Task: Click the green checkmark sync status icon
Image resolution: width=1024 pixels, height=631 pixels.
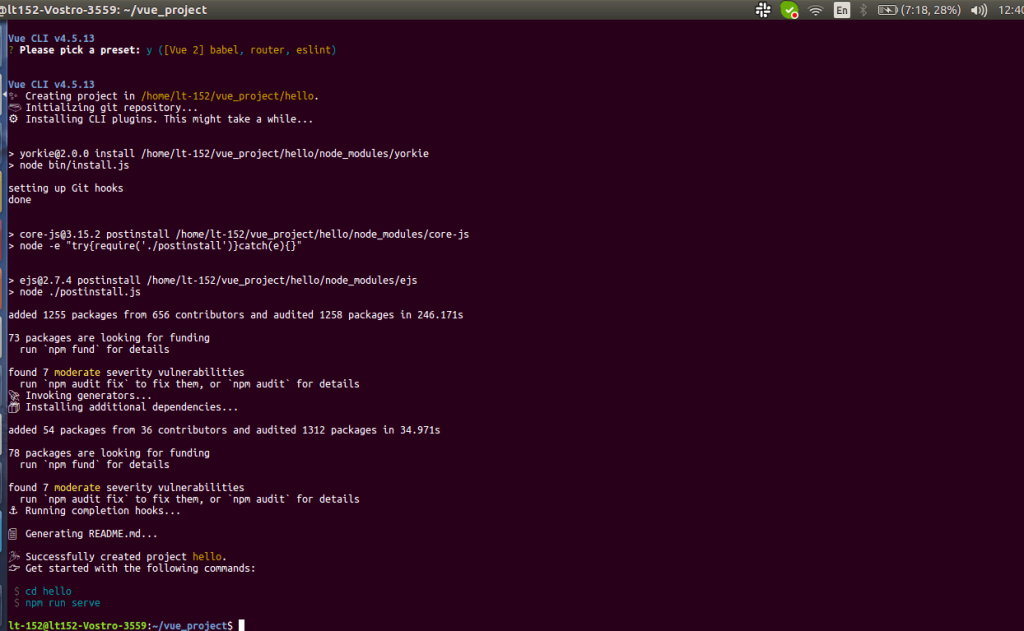Action: (x=790, y=10)
